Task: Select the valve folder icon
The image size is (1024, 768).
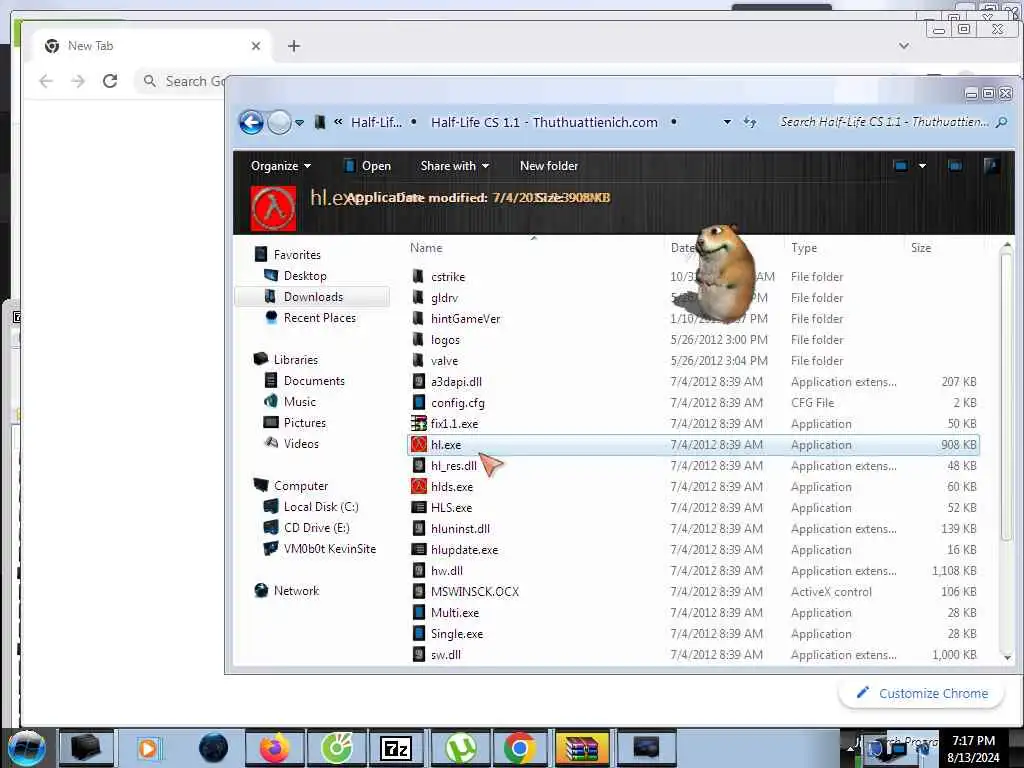Action: click(x=419, y=360)
